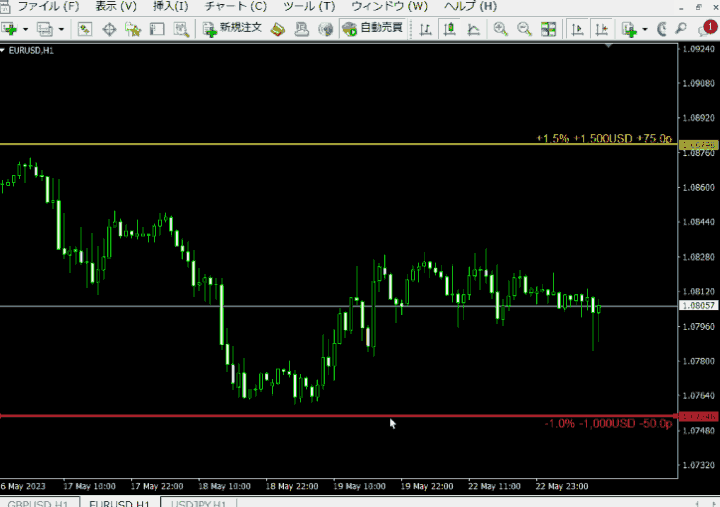Switch to the GBPUSD,H1 chart tab
Image resolution: width=720 pixels, height=507 pixels.
[x=39, y=503]
